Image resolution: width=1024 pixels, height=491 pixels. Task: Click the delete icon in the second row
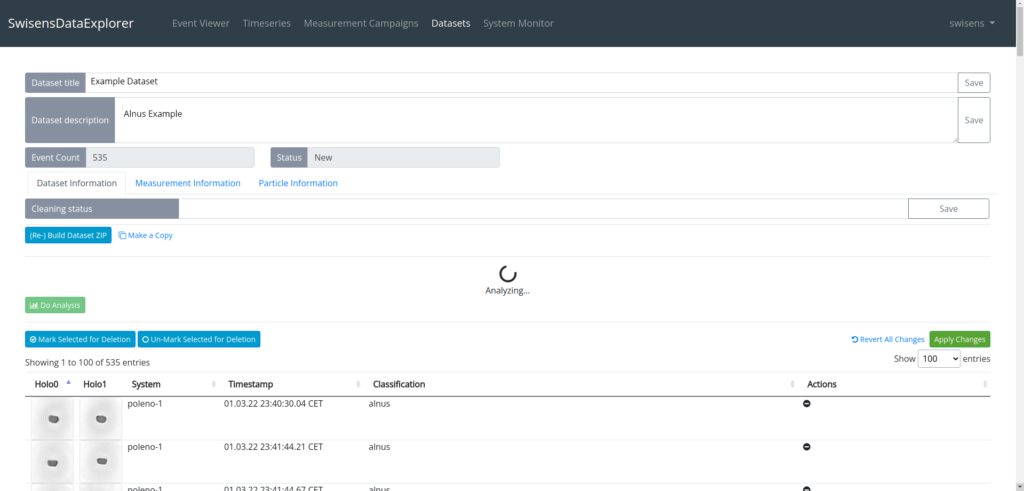(x=807, y=447)
